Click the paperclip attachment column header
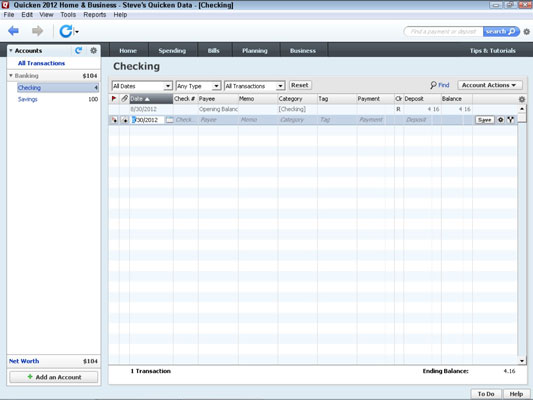 point(124,99)
